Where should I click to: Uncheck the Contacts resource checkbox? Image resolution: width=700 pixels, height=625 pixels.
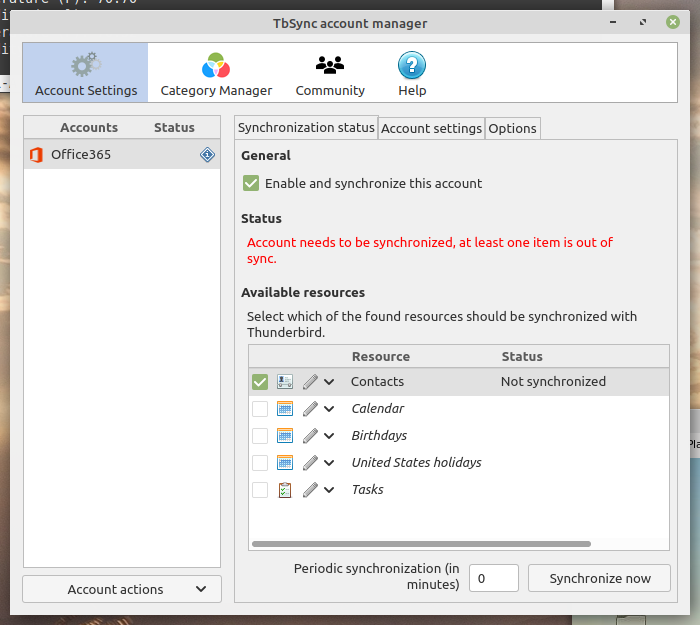(x=260, y=382)
